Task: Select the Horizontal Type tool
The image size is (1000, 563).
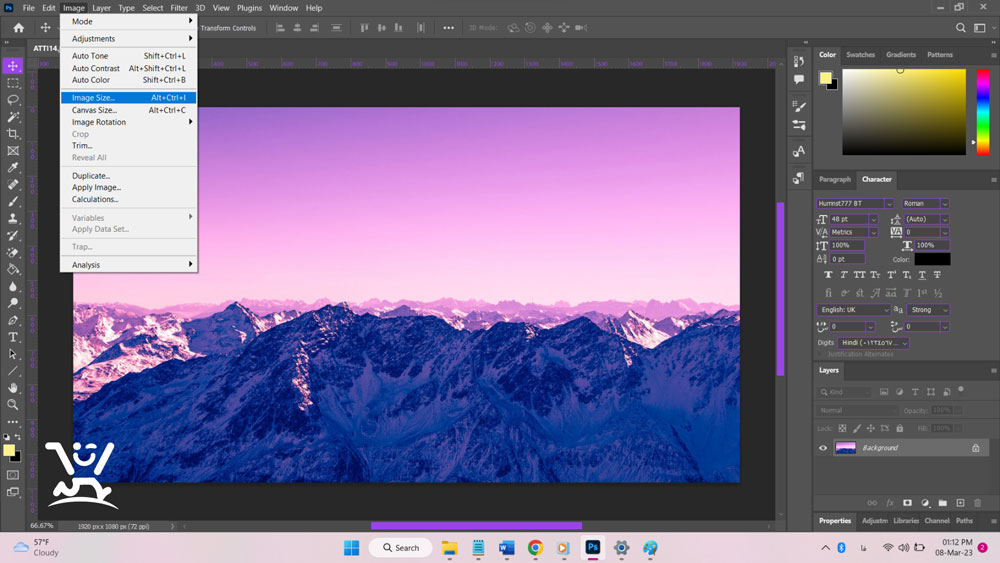Action: (x=13, y=337)
